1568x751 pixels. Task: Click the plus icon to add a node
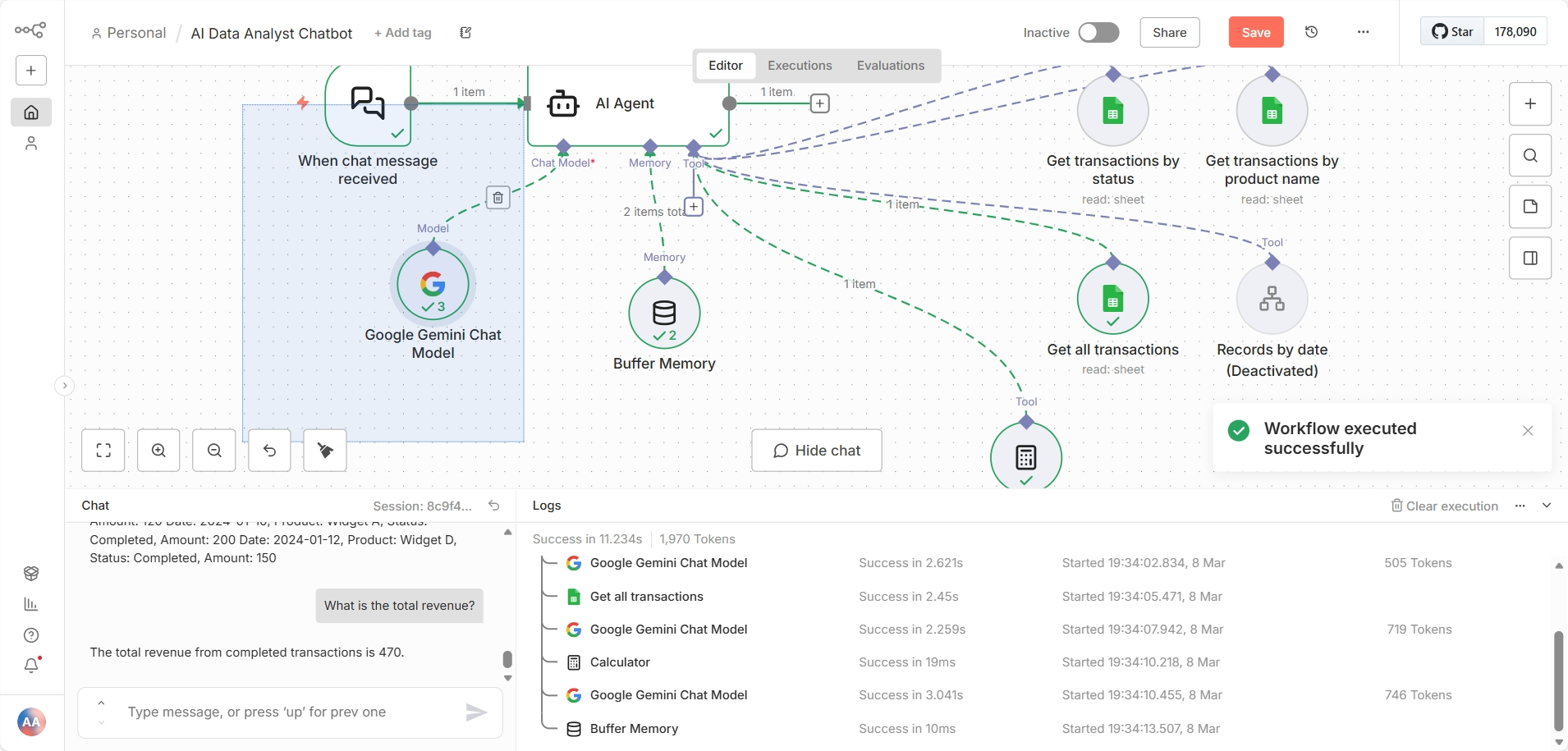(1530, 104)
